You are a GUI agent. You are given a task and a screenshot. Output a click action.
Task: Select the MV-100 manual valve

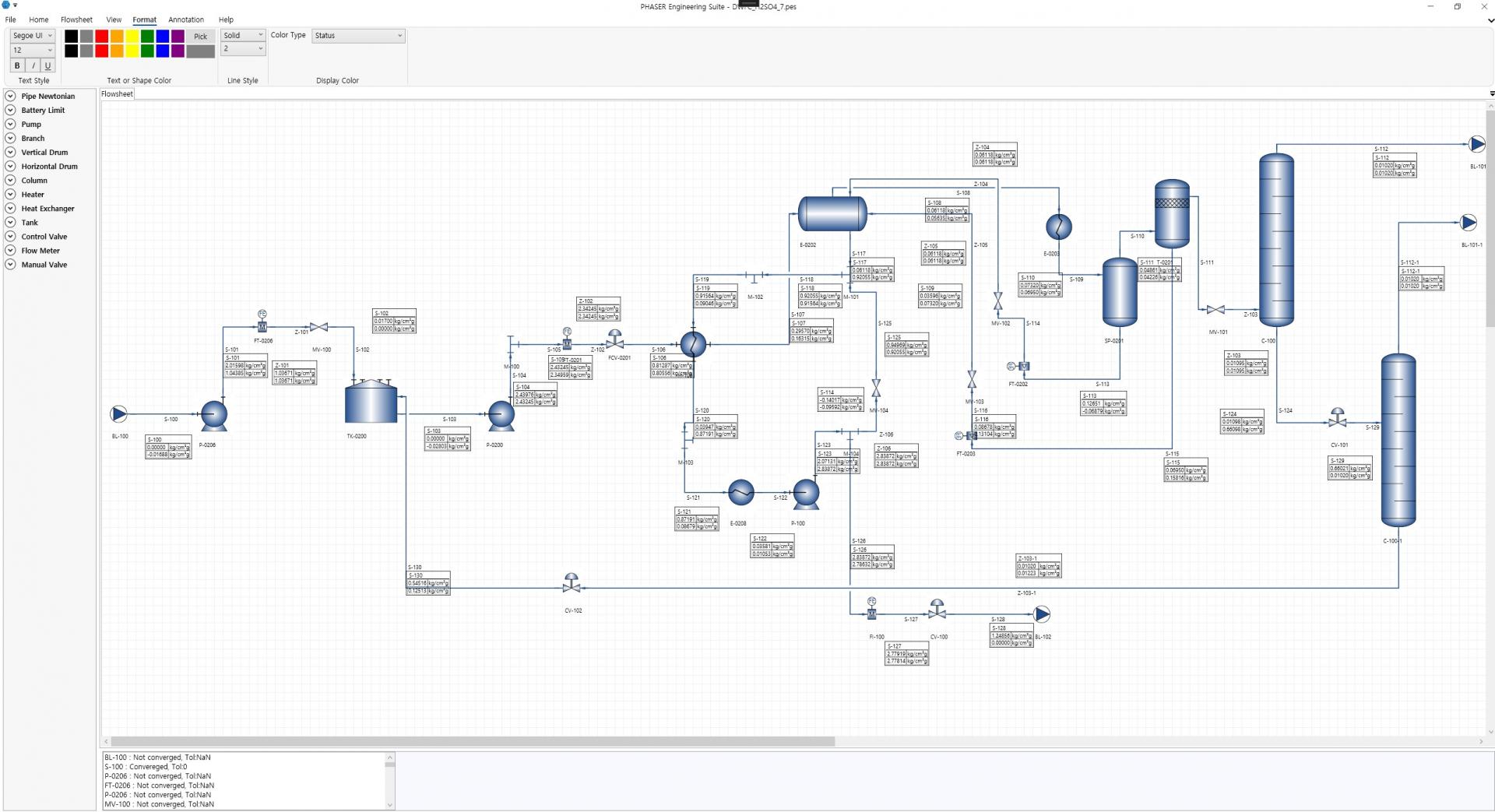point(318,327)
